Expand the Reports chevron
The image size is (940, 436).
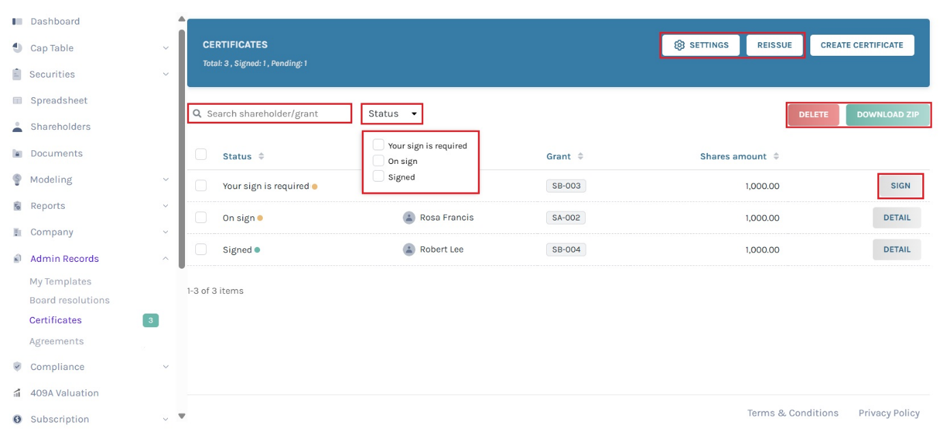pyautogui.click(x=166, y=206)
